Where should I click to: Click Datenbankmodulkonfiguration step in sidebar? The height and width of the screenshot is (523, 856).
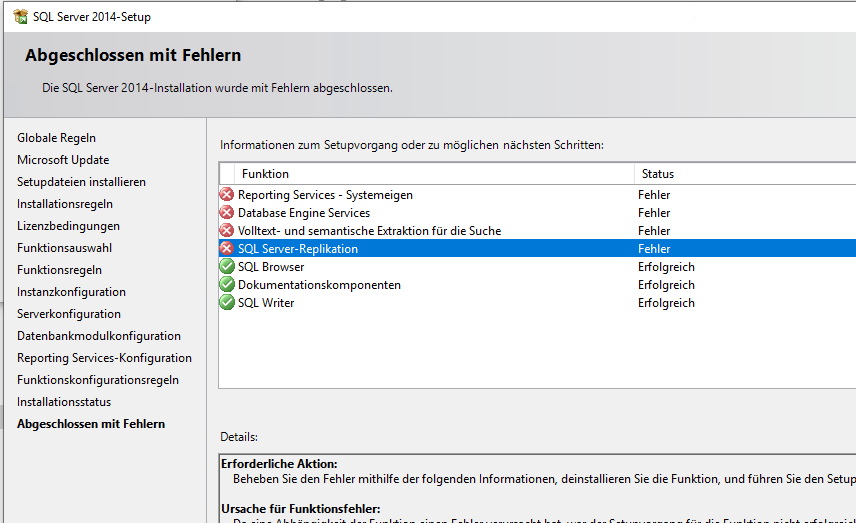click(x=99, y=336)
